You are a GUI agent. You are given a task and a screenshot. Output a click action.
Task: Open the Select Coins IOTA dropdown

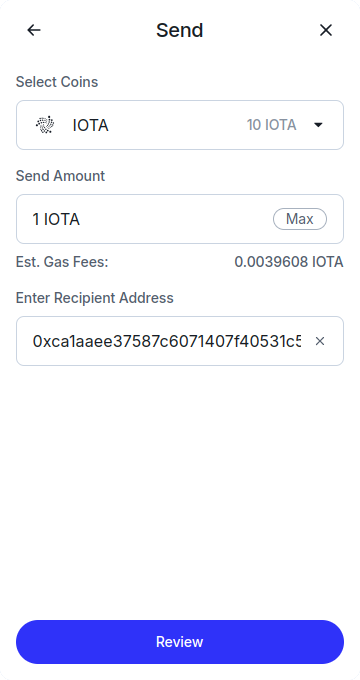pos(180,125)
